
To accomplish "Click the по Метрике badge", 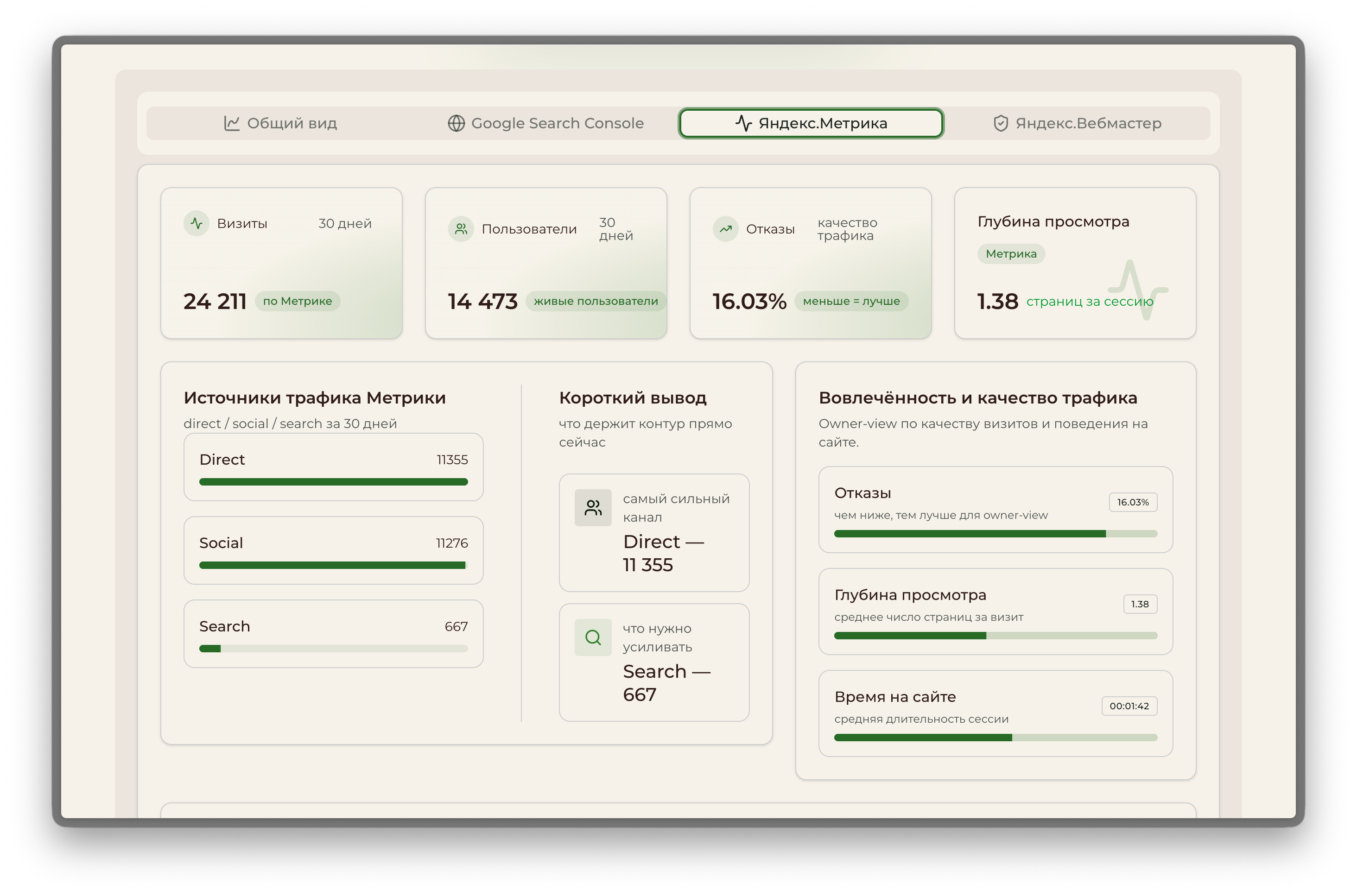I will click(297, 301).
